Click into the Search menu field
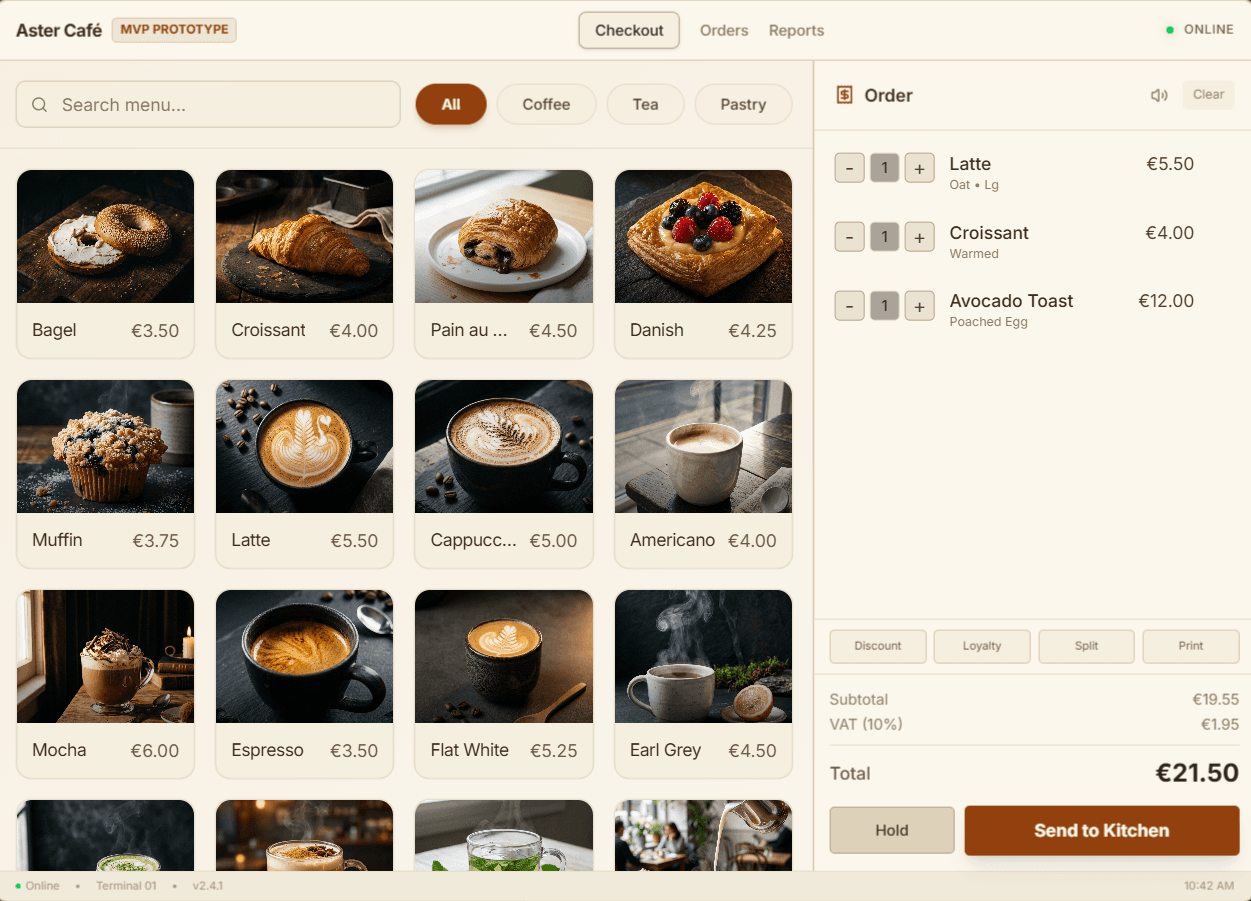1251x901 pixels. pos(208,105)
